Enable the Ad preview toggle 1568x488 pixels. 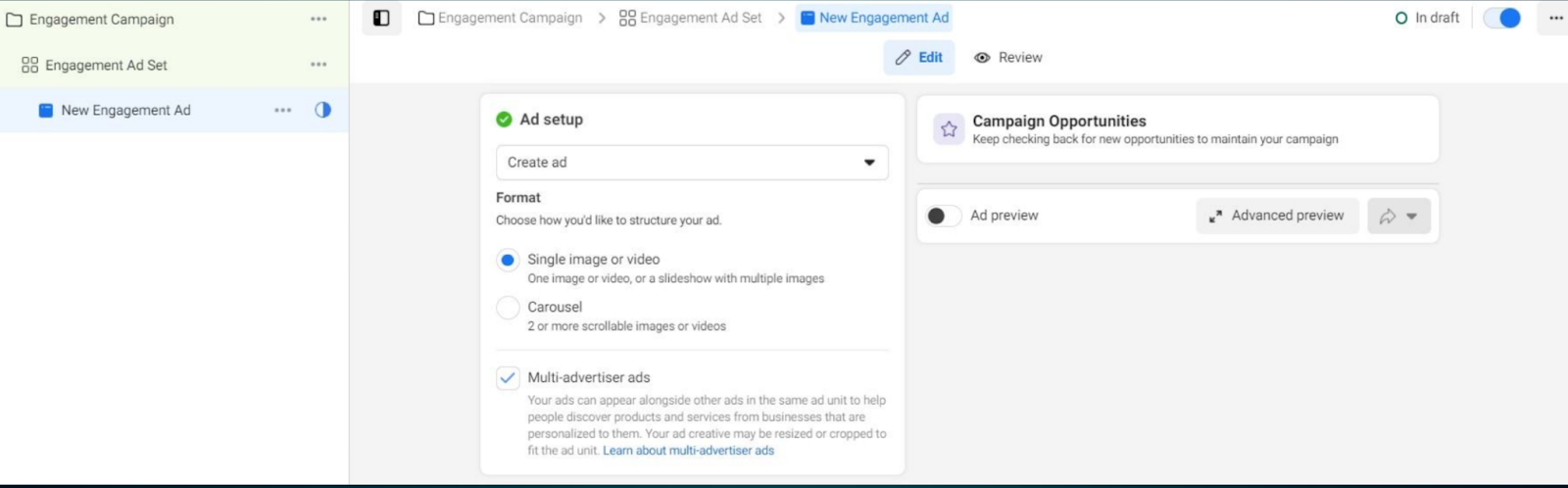pos(943,216)
